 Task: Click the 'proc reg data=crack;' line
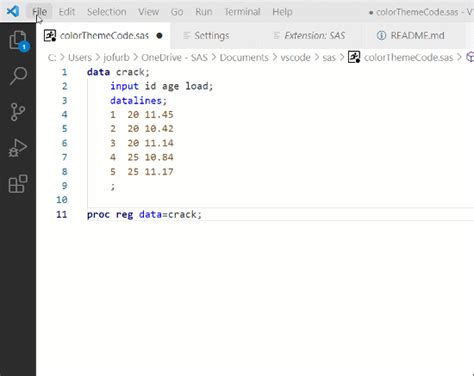[x=144, y=214]
